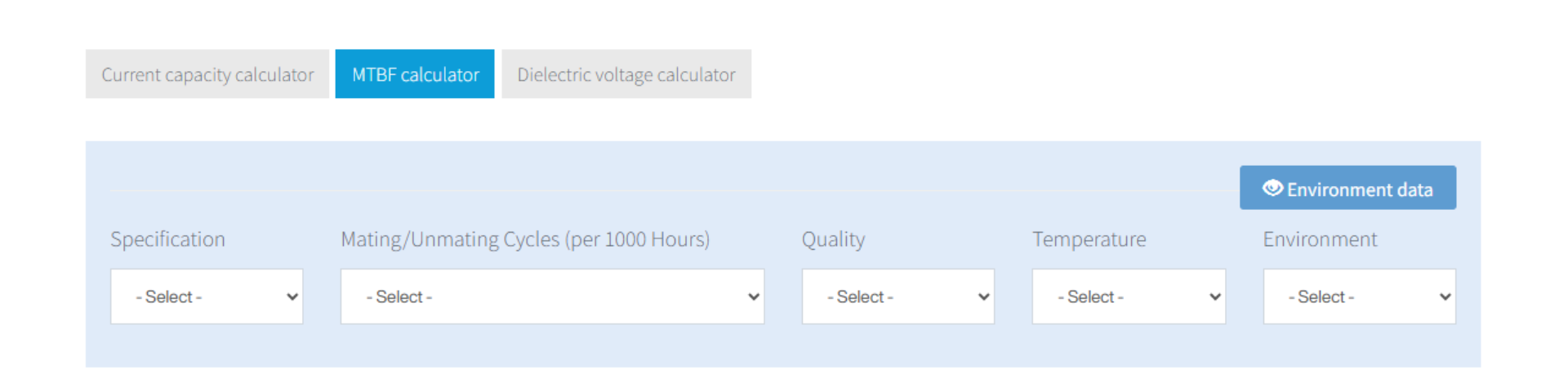
Task: Click the Specification dropdown chevron arrow
Action: (292, 297)
